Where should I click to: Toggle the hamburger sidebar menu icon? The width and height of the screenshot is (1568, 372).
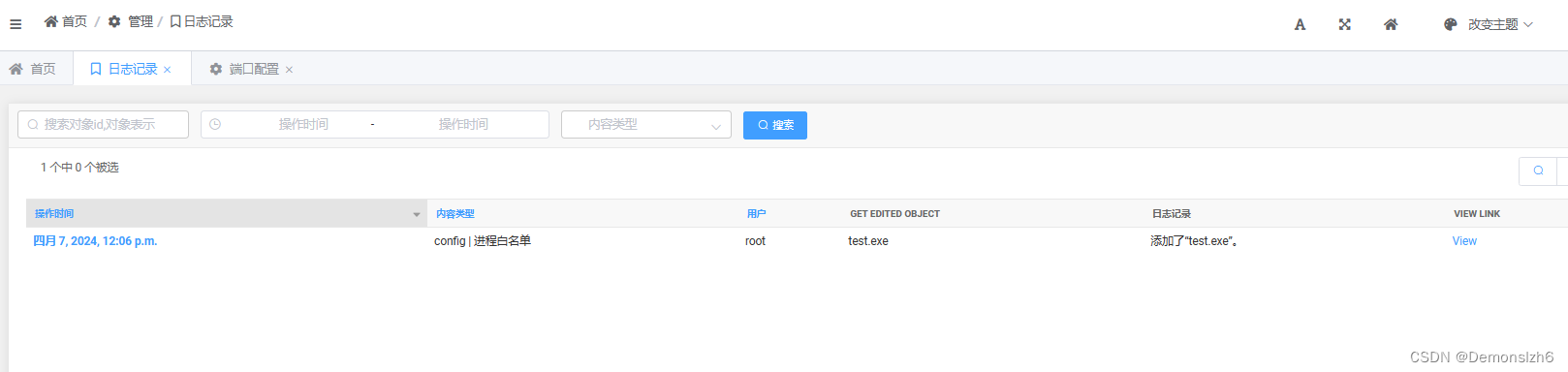16,24
